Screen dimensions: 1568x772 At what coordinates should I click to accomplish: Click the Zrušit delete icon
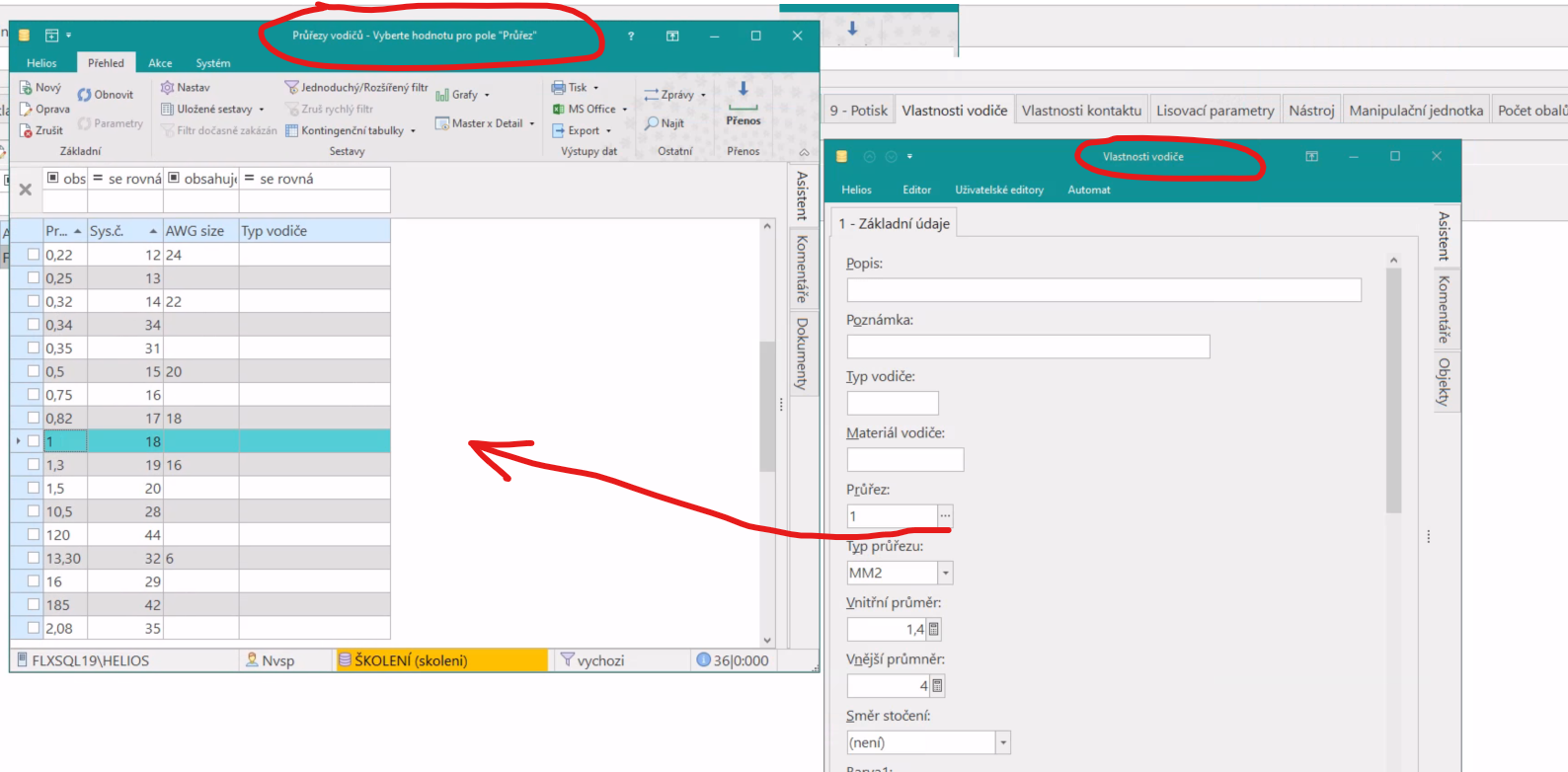pyautogui.click(x=27, y=130)
